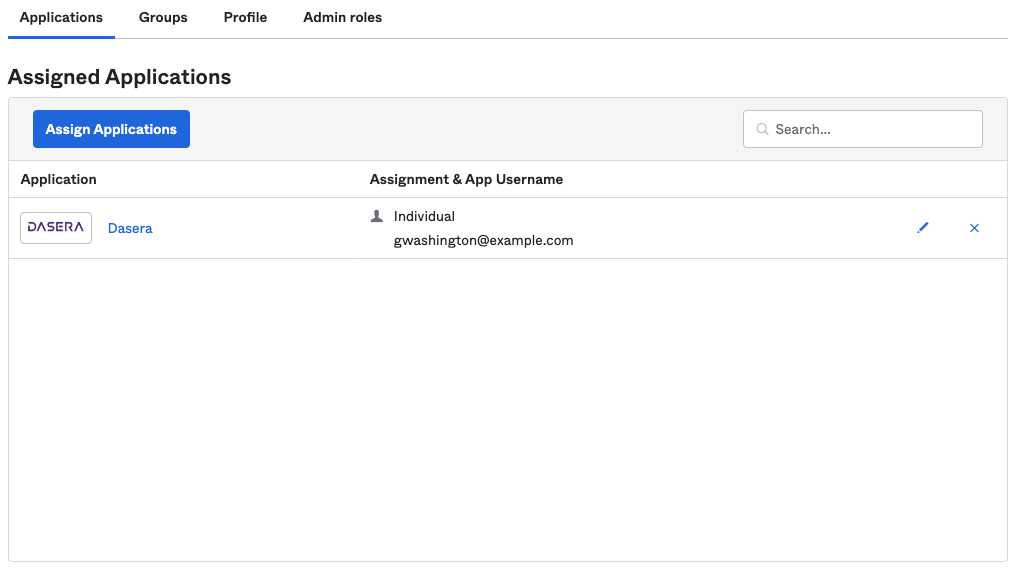Switch to the Groups tab

point(163,17)
